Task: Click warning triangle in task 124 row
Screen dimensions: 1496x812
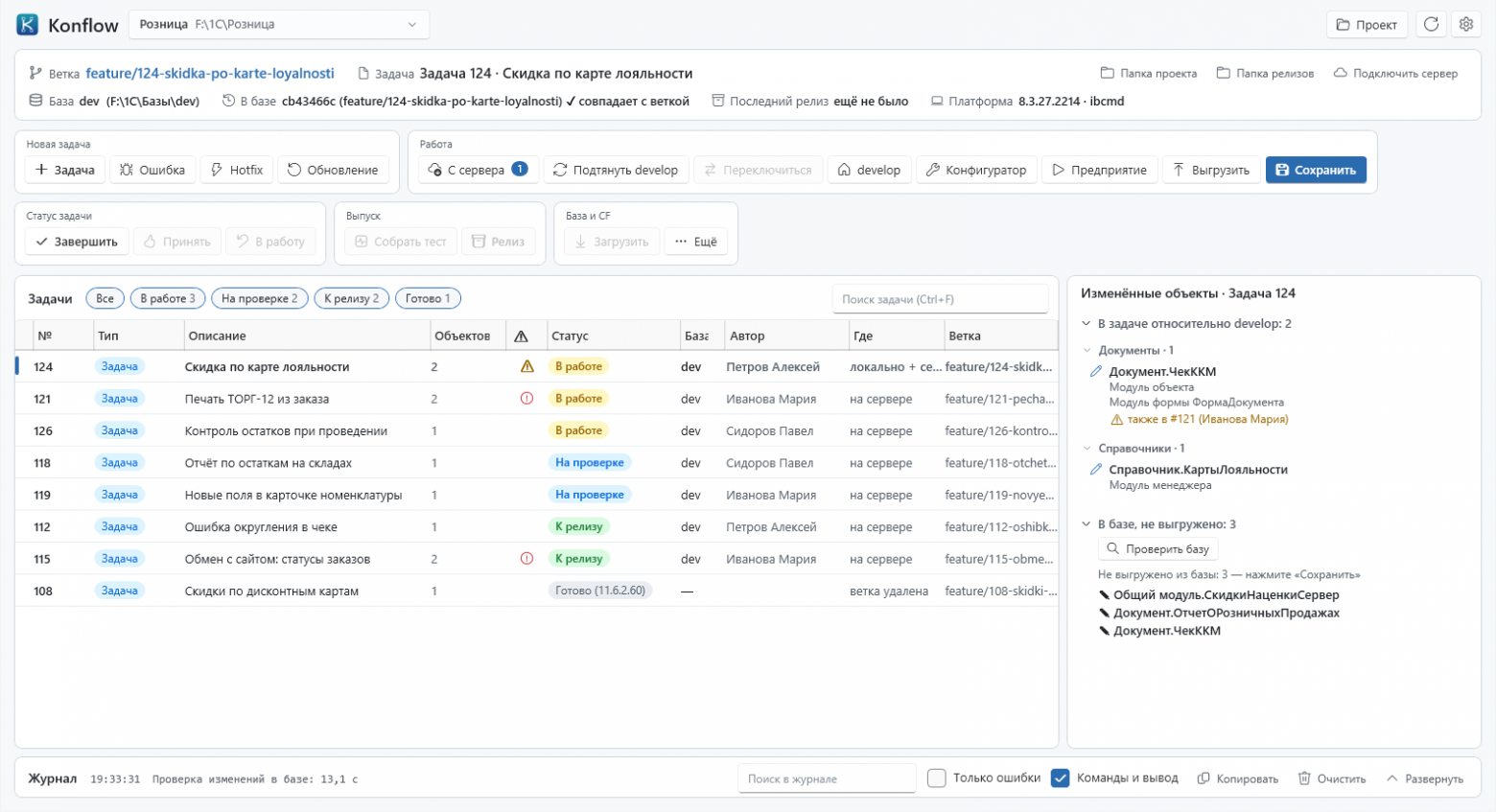Action: (526, 366)
